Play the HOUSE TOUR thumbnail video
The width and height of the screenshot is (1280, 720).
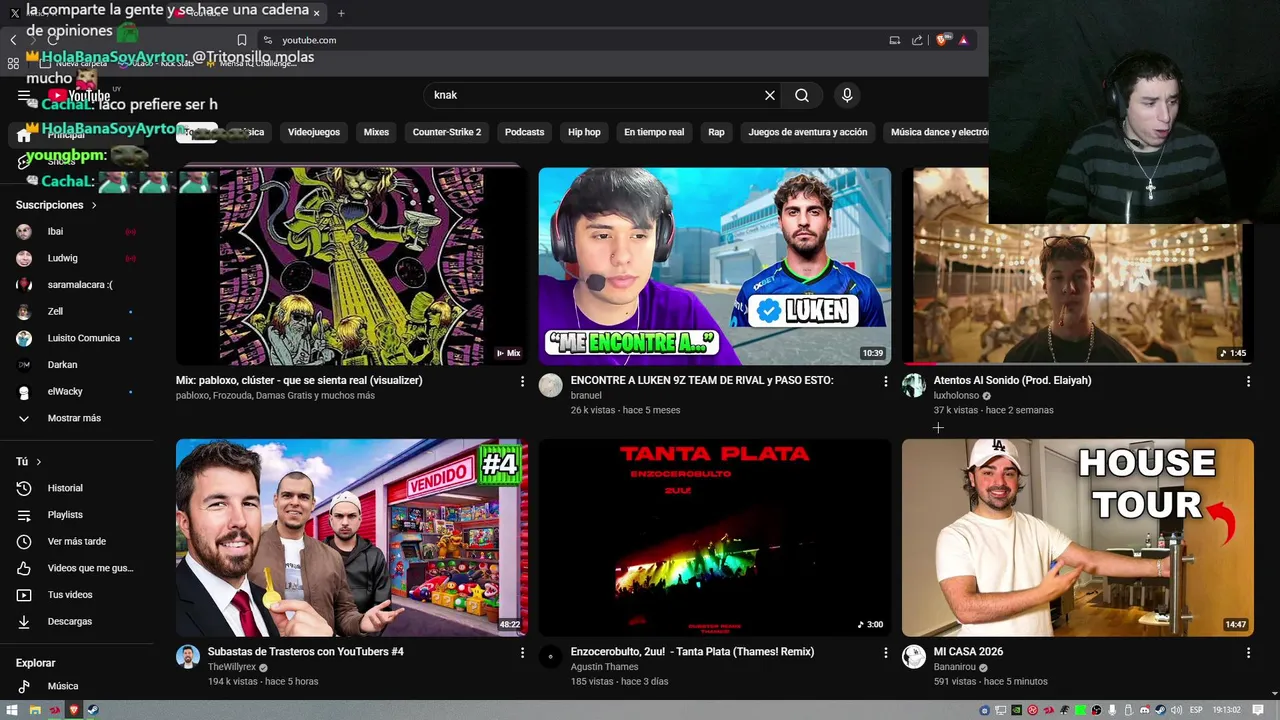point(1077,537)
